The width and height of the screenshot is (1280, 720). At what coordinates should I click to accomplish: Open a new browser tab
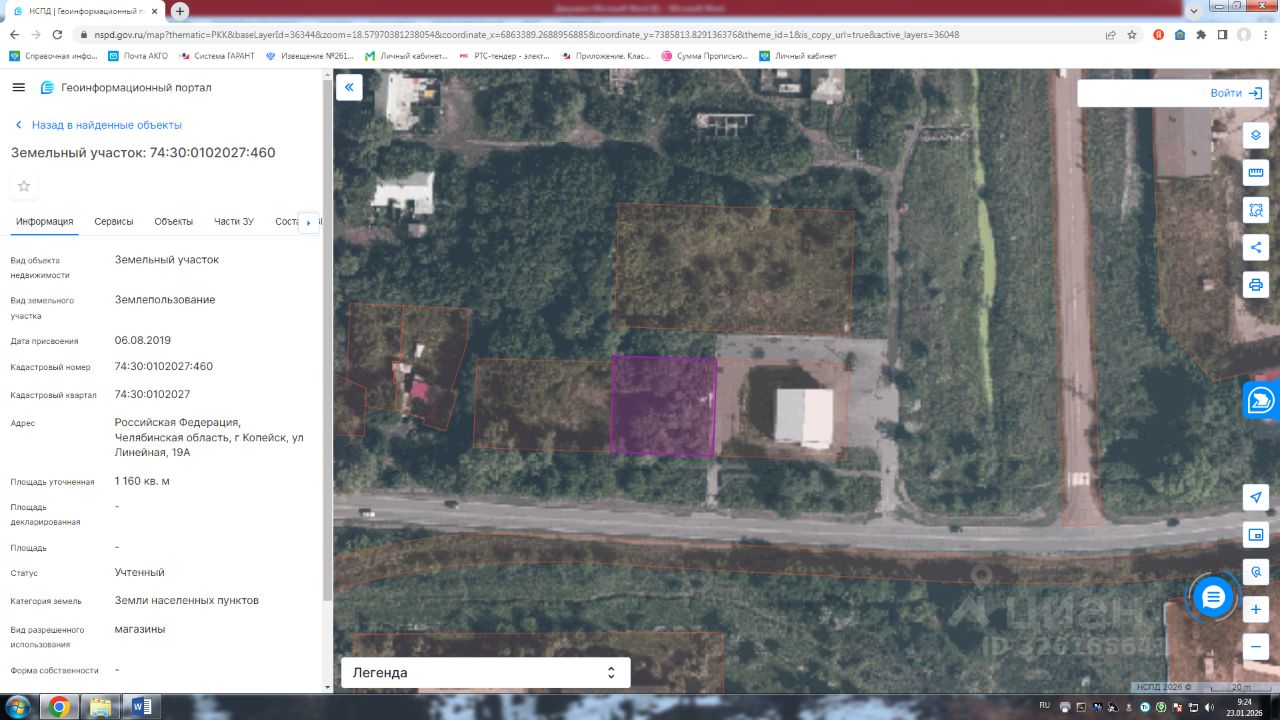point(180,11)
